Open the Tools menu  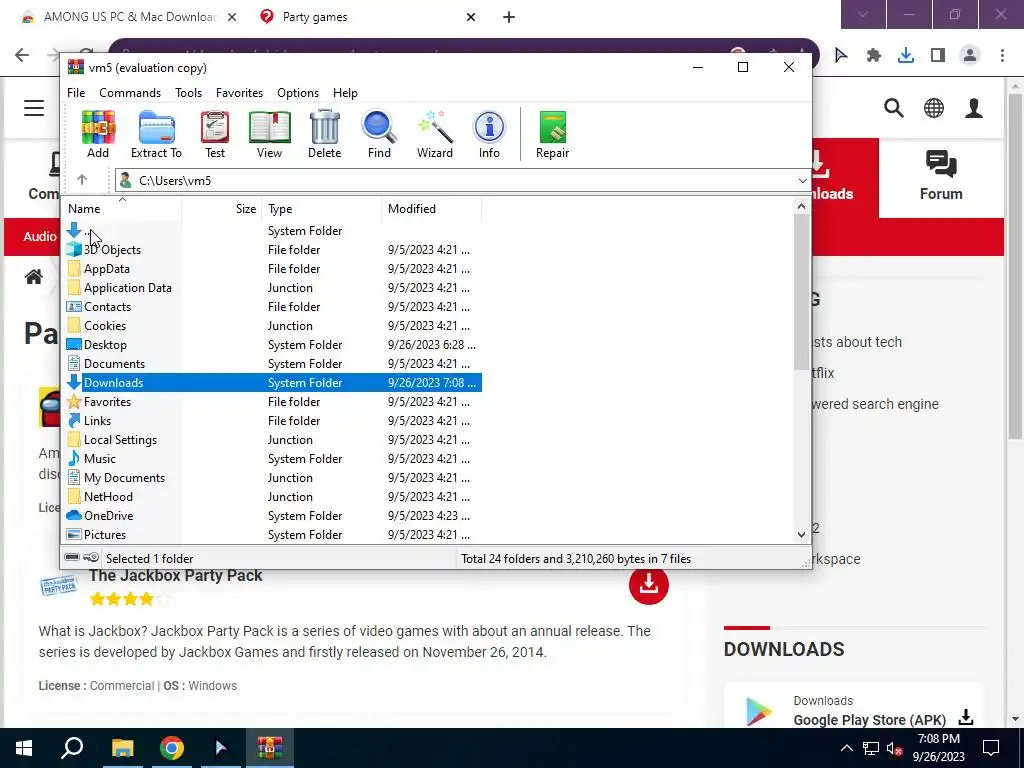pyautogui.click(x=188, y=93)
